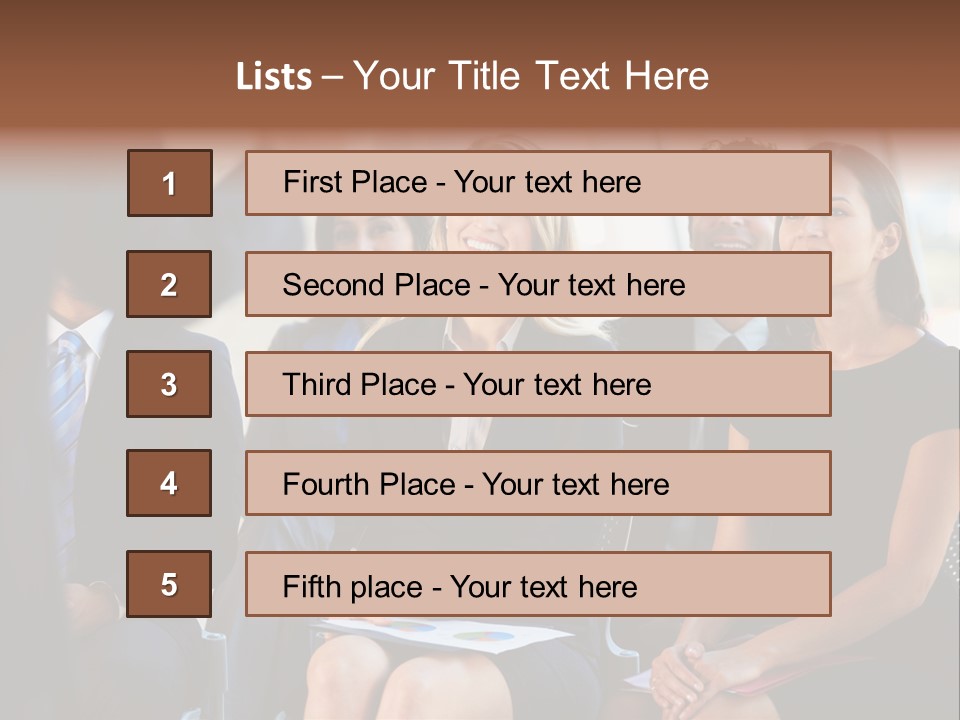Image resolution: width=960 pixels, height=720 pixels.
Task: Click the number 5 brown box
Action: (169, 584)
